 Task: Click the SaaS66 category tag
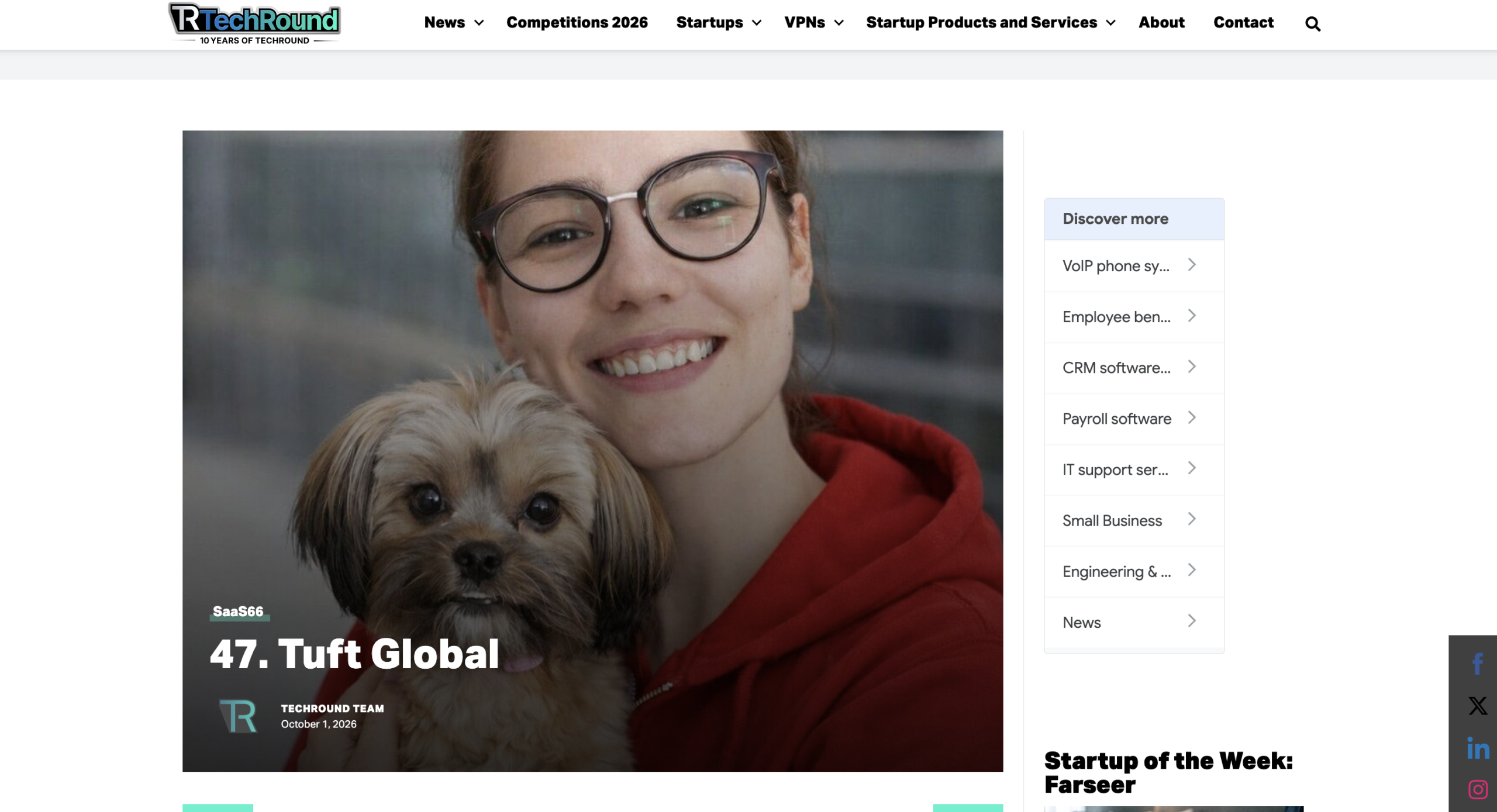coord(238,611)
